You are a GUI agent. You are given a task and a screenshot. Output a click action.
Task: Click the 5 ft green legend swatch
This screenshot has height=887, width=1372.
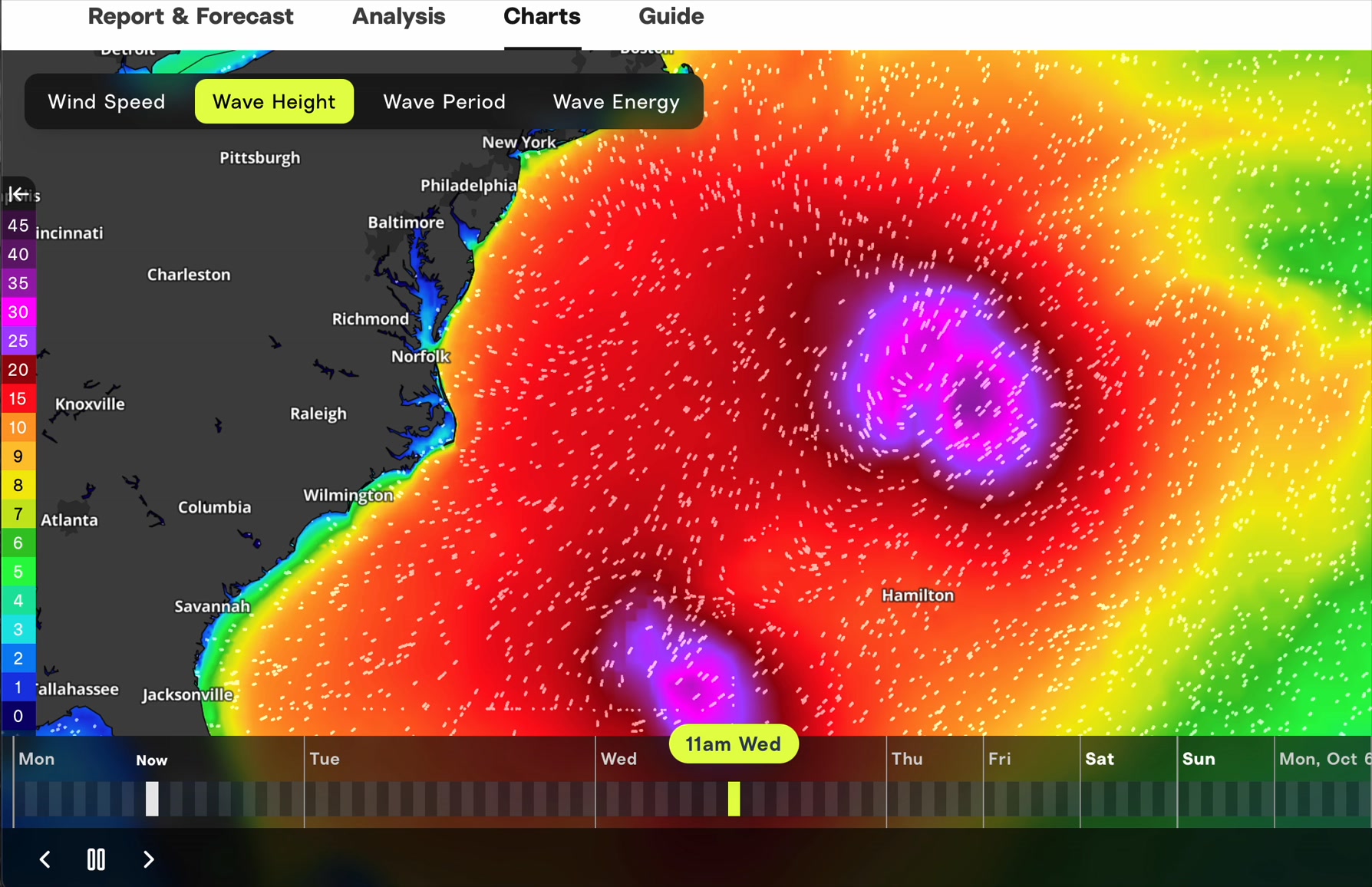pyautogui.click(x=18, y=572)
